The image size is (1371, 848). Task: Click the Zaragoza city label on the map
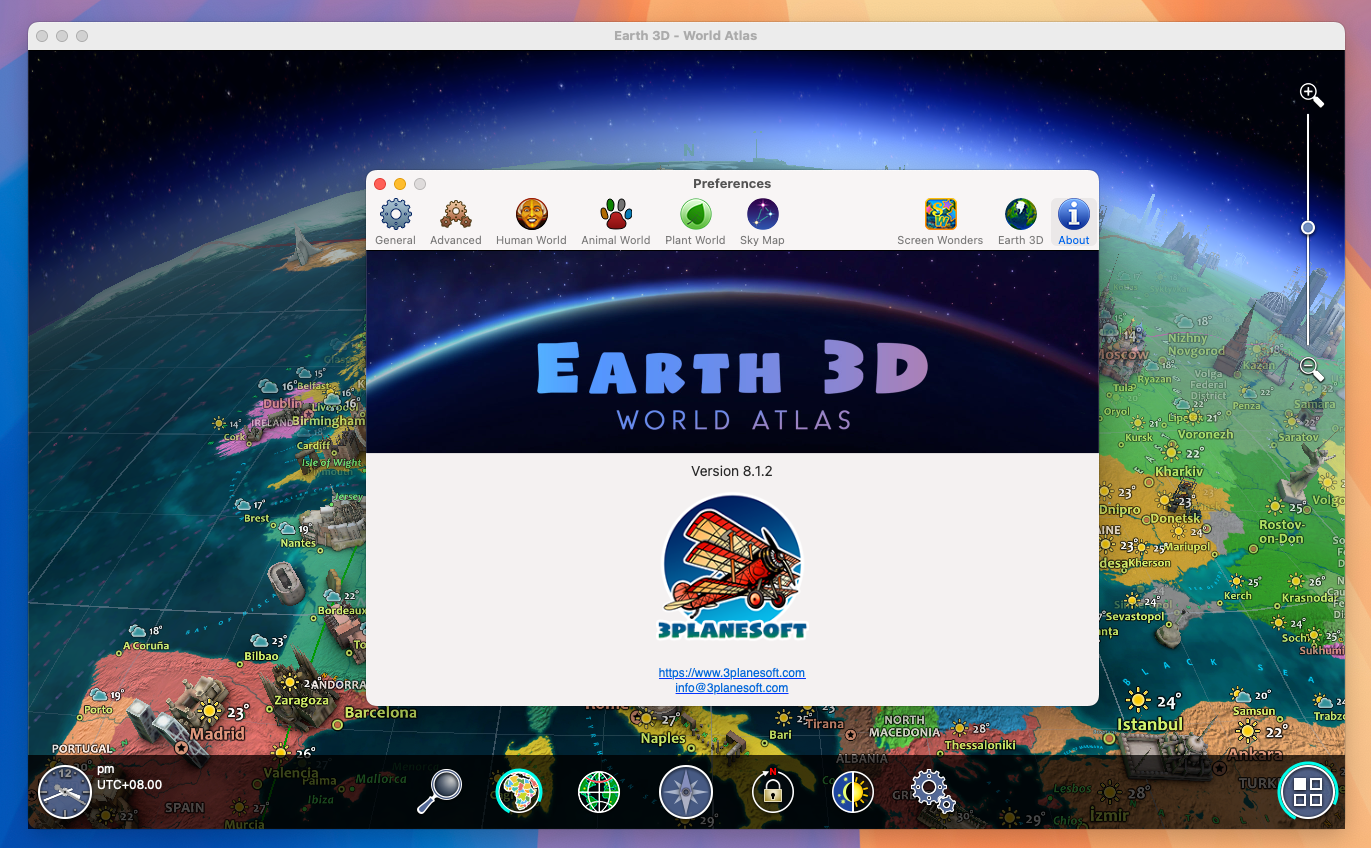(301, 700)
